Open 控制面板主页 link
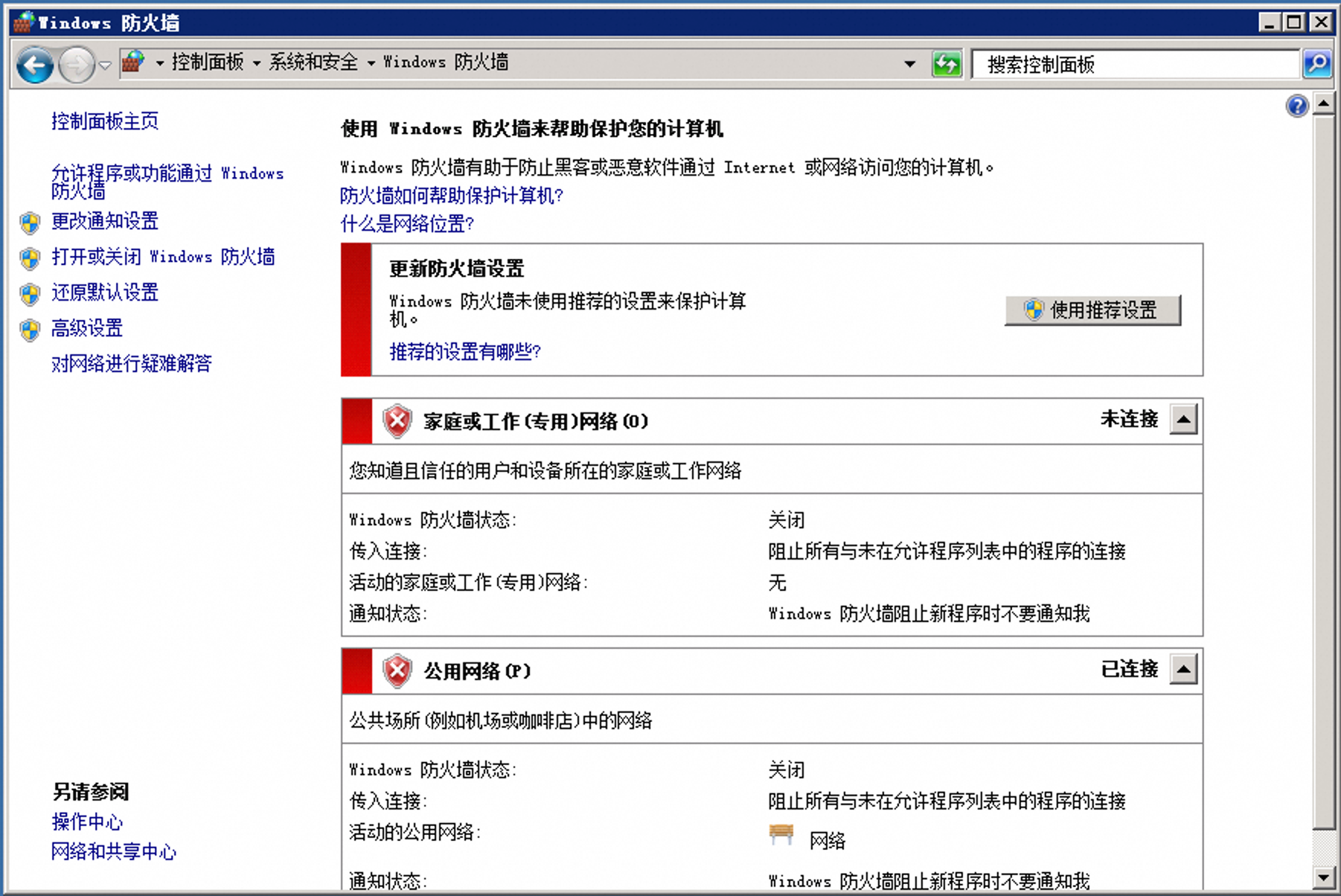Viewport: 1341px width, 896px height. point(105,121)
